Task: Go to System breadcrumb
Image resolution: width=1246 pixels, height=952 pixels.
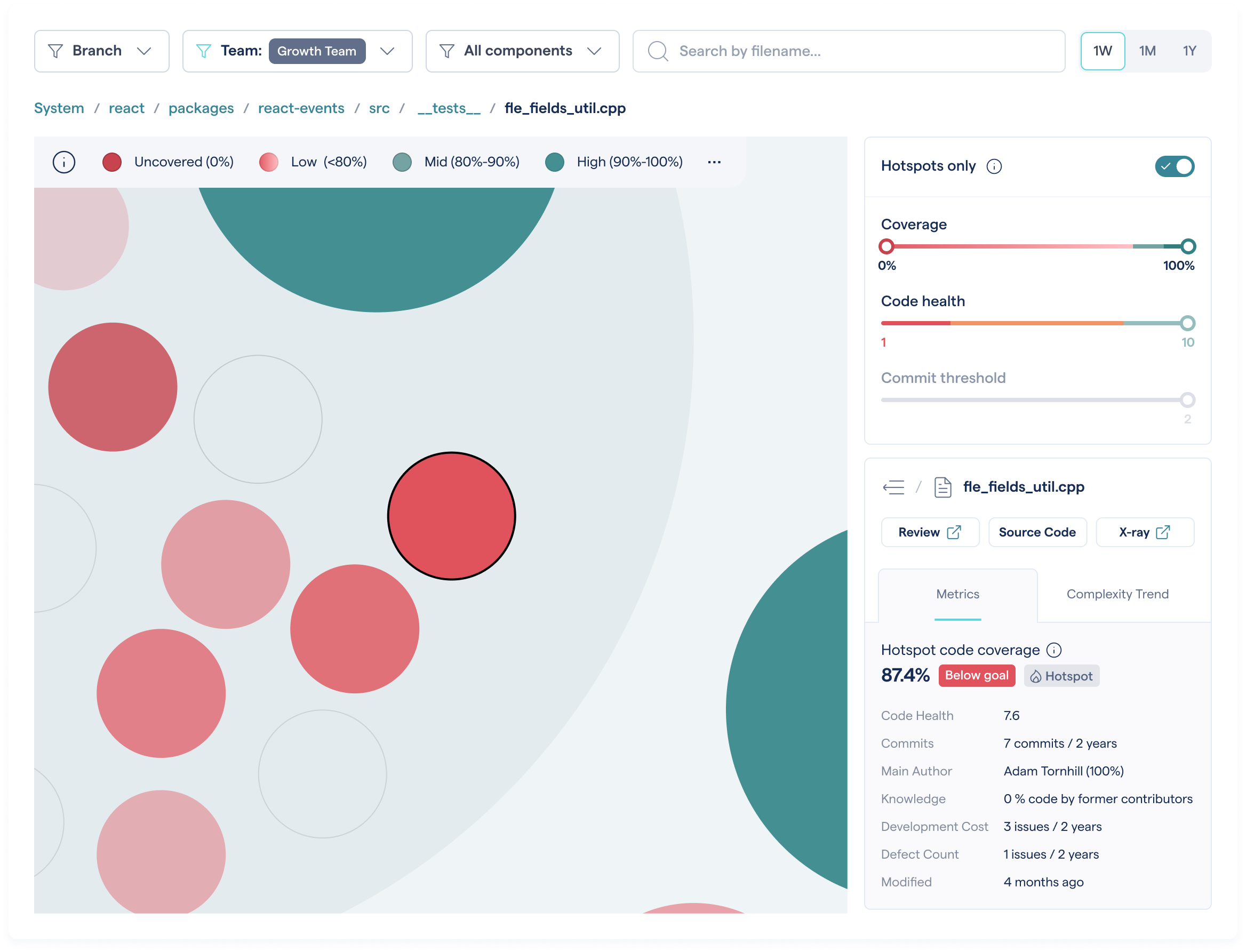Action: (x=59, y=108)
